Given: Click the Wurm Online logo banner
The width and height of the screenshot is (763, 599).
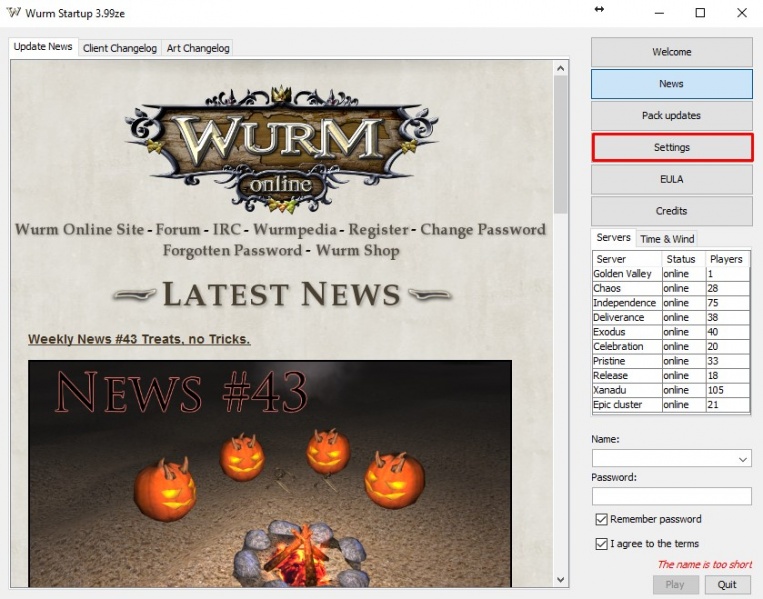Looking at the screenshot, I should coord(281,150).
